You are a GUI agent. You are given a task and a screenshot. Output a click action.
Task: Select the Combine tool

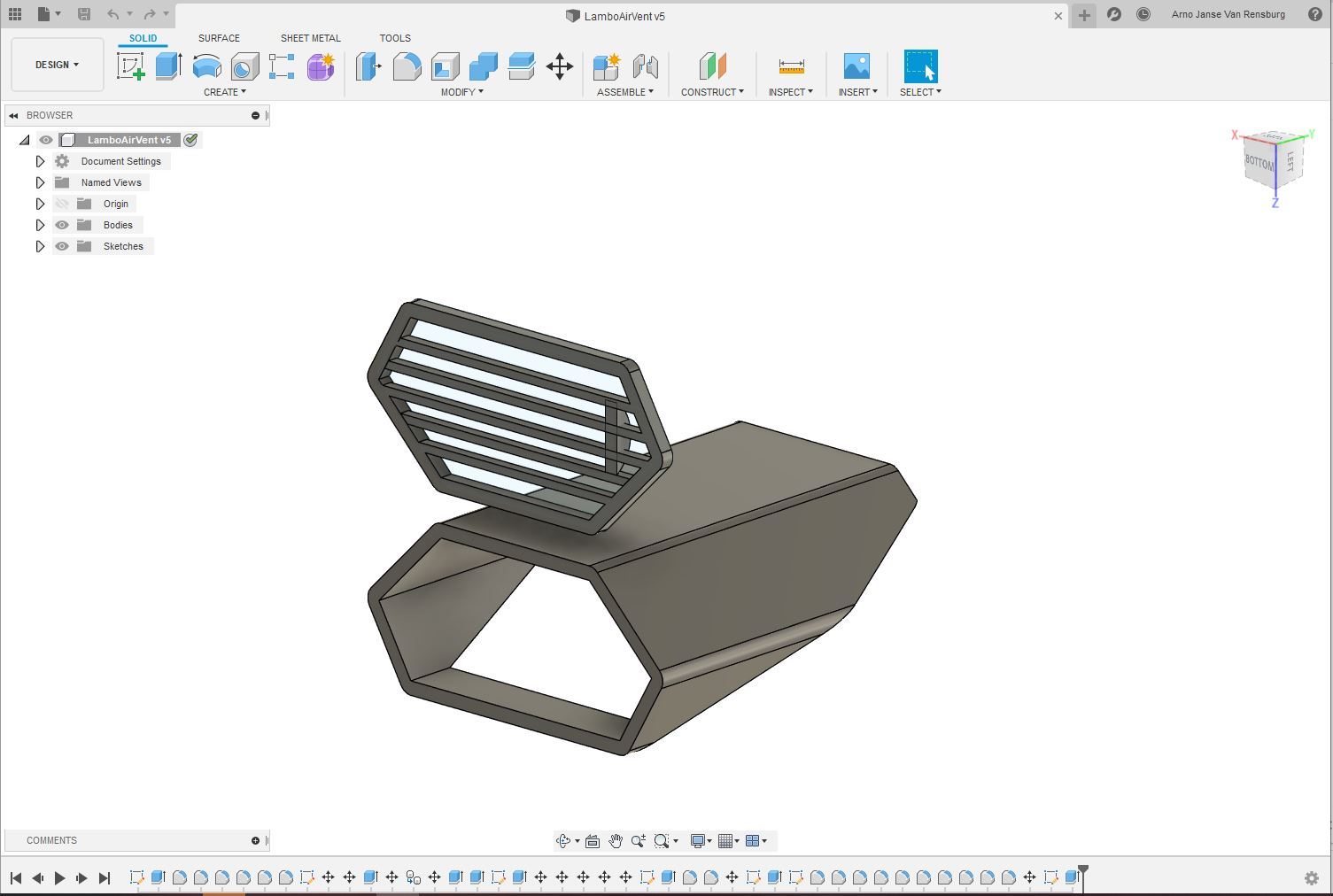483,66
